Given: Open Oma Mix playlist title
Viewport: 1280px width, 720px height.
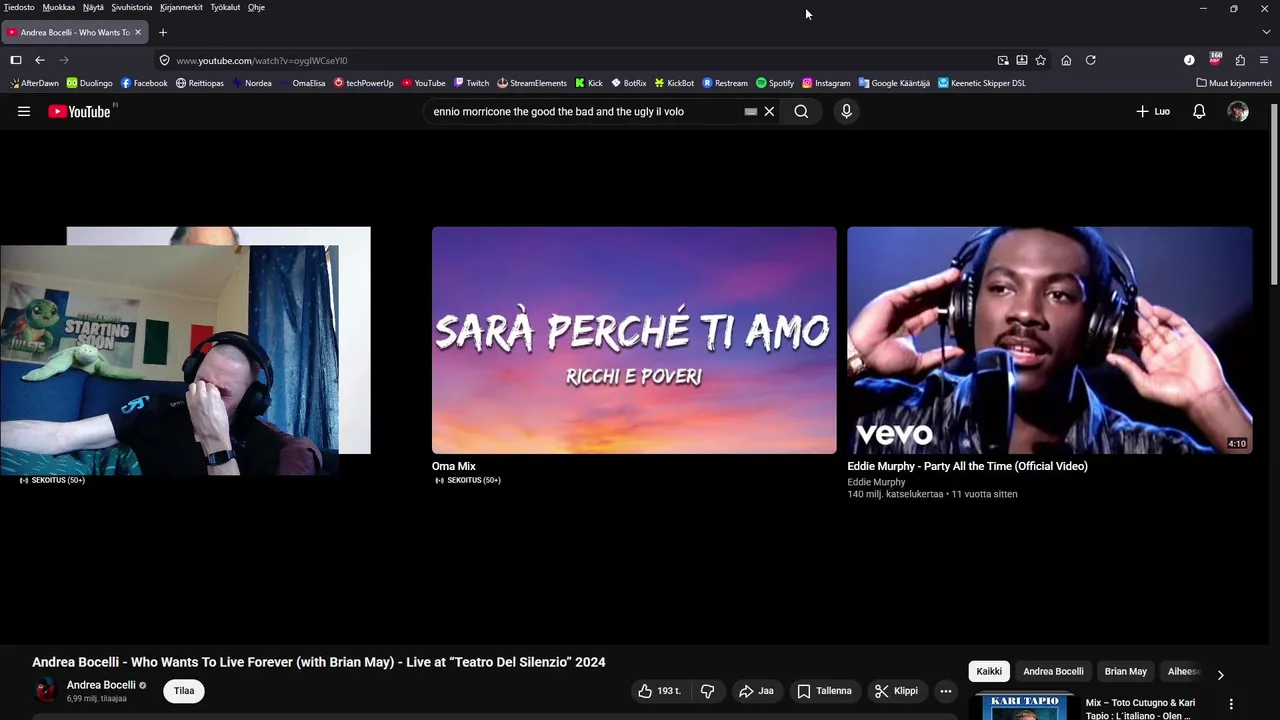Looking at the screenshot, I should pyautogui.click(x=453, y=466).
